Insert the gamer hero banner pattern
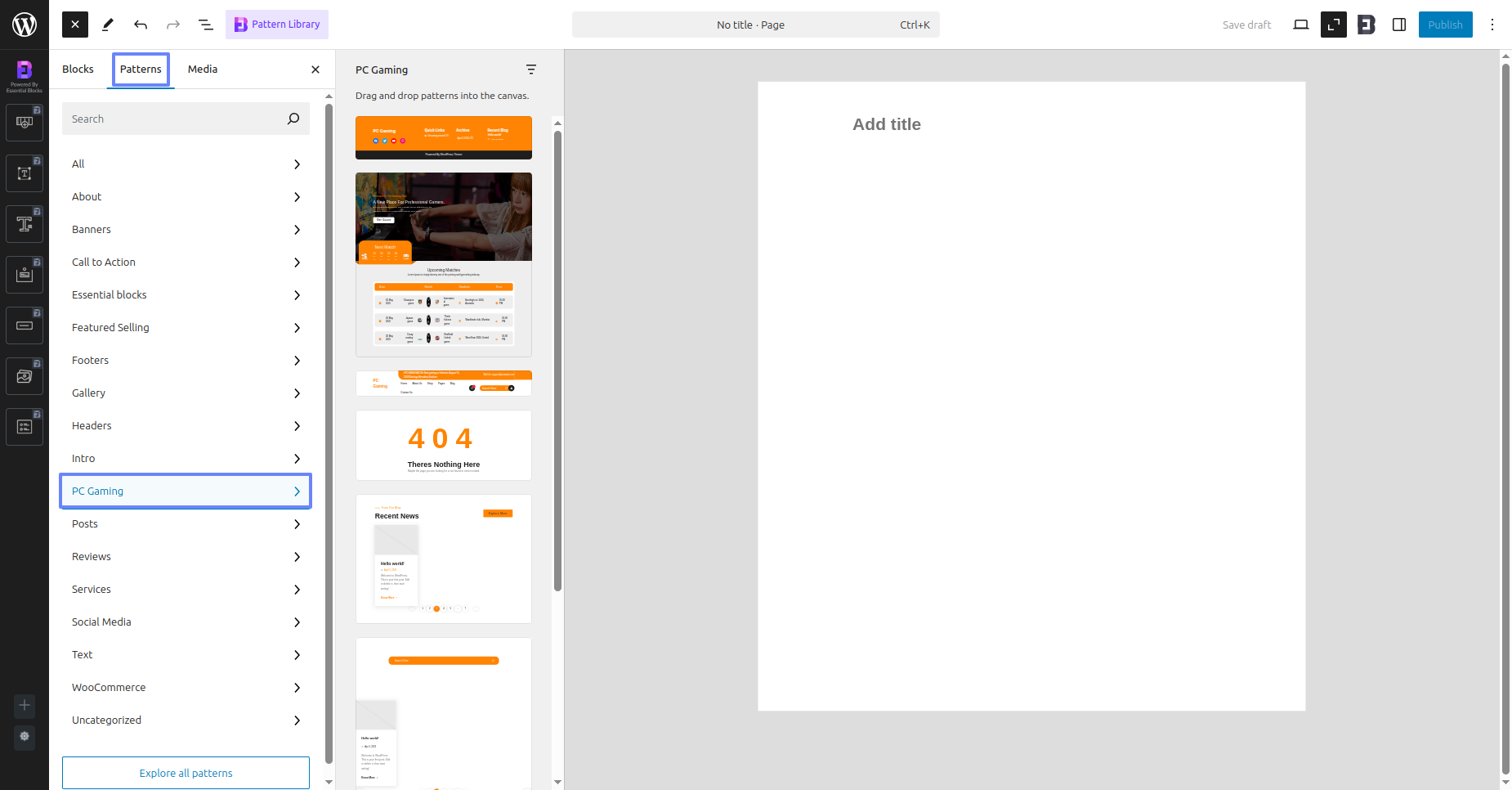Image resolution: width=1512 pixels, height=790 pixels. tap(444, 265)
